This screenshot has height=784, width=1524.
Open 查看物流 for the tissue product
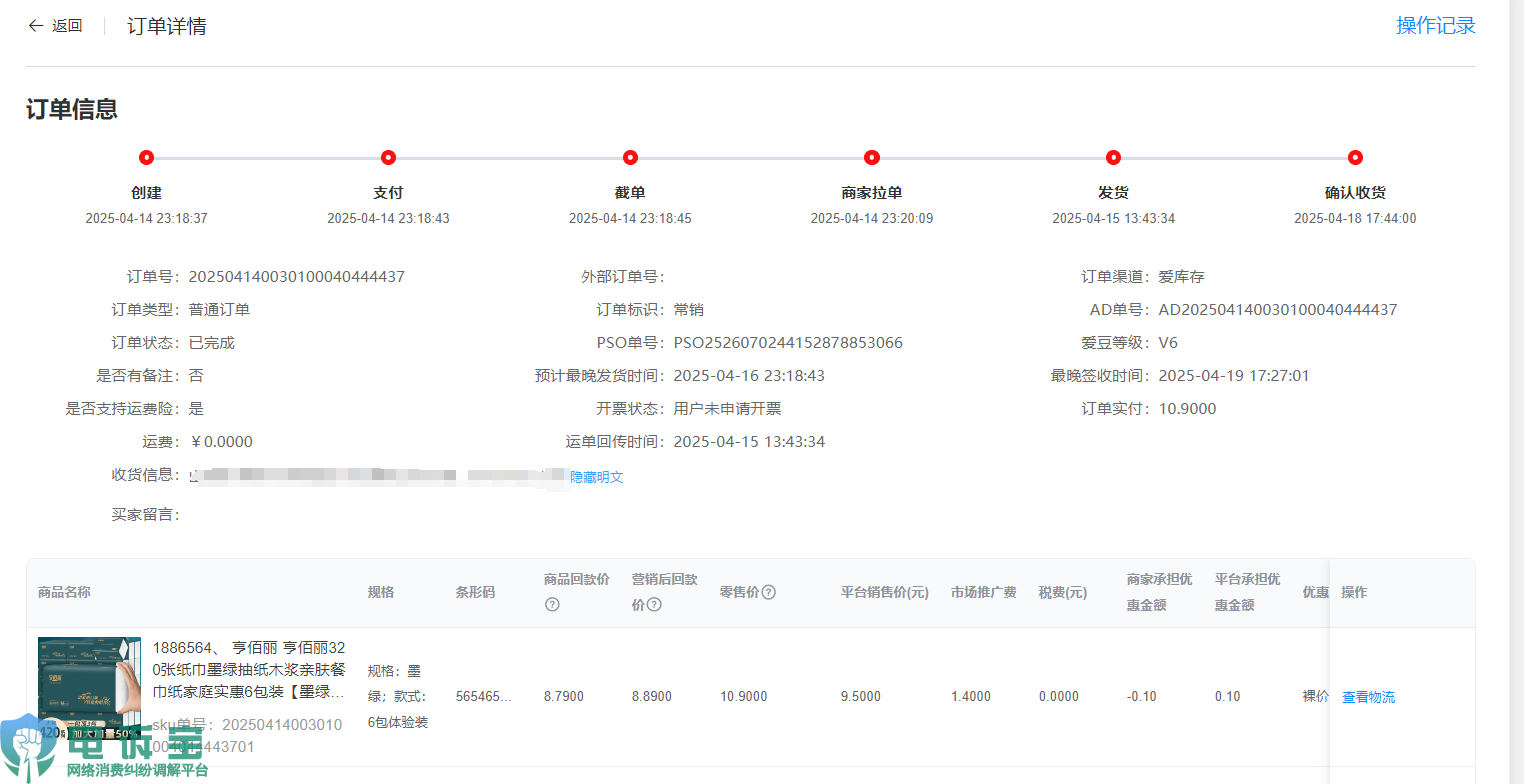click(x=1368, y=697)
